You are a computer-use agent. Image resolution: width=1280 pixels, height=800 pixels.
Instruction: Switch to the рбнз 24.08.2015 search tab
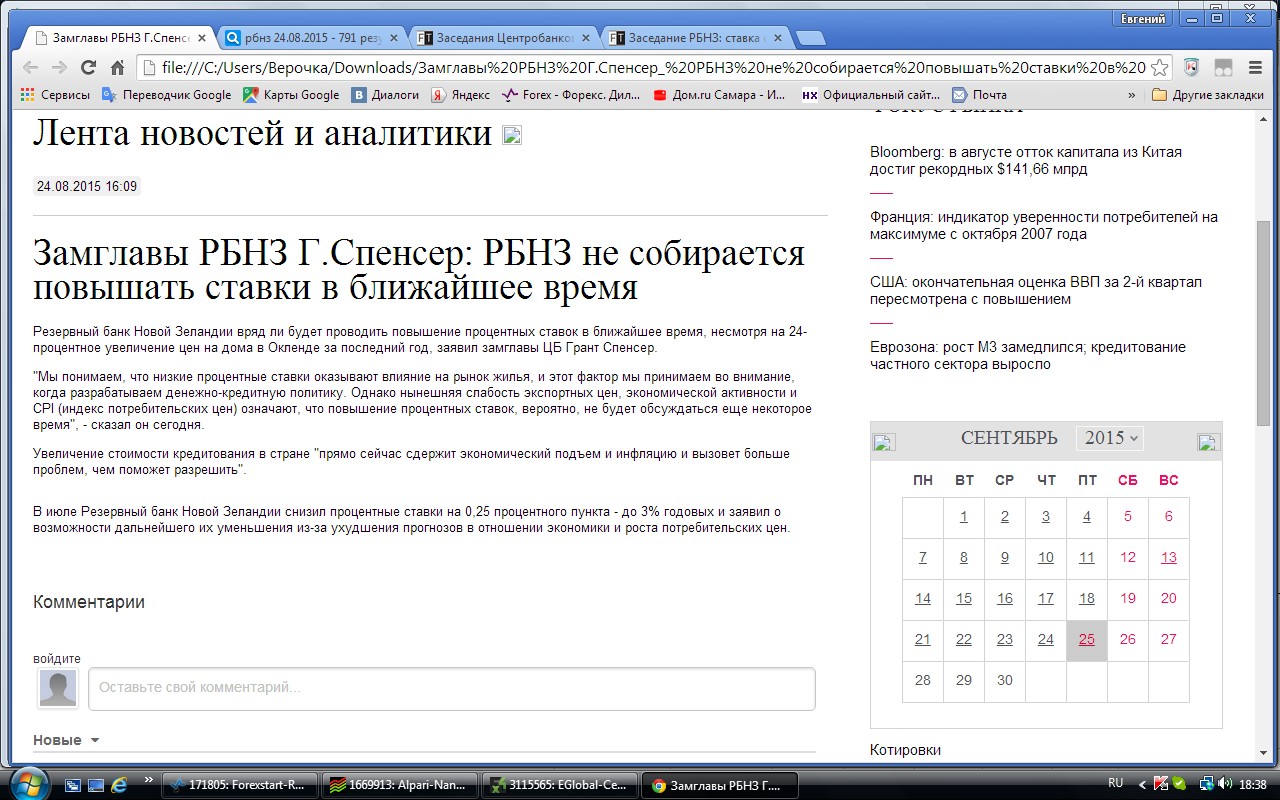(314, 38)
